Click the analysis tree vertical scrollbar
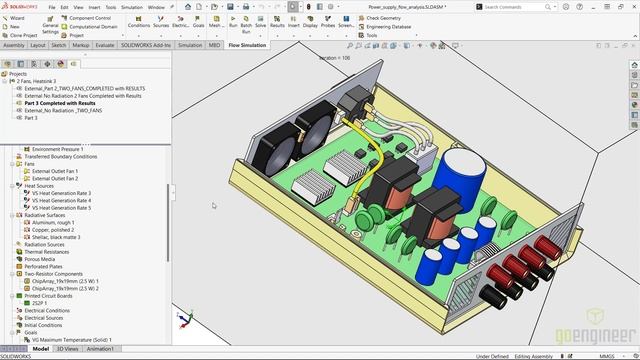This screenshot has width=640, height=360. pos(168,223)
